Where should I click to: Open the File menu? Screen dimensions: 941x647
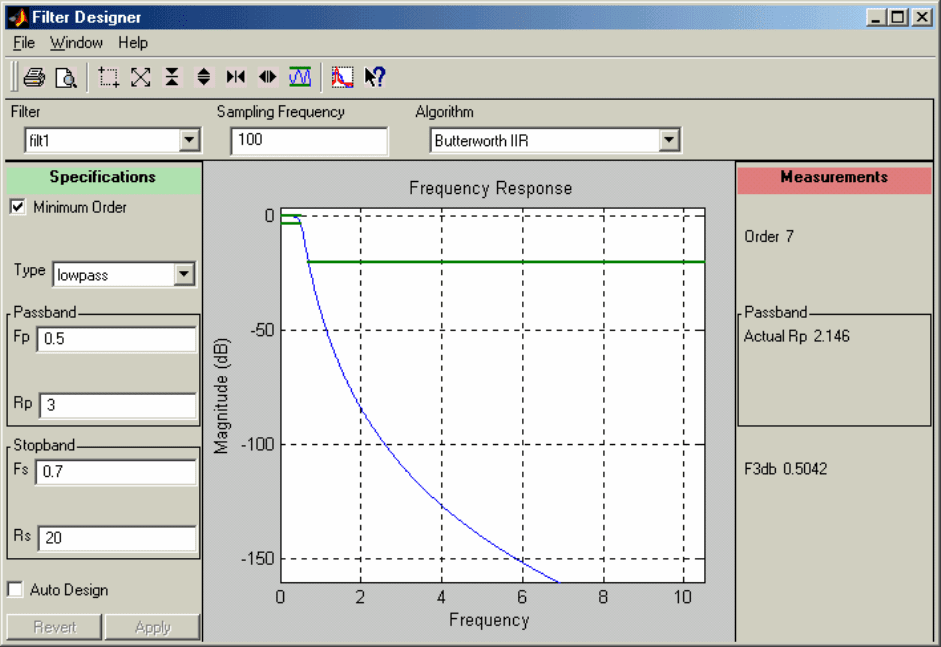point(24,43)
